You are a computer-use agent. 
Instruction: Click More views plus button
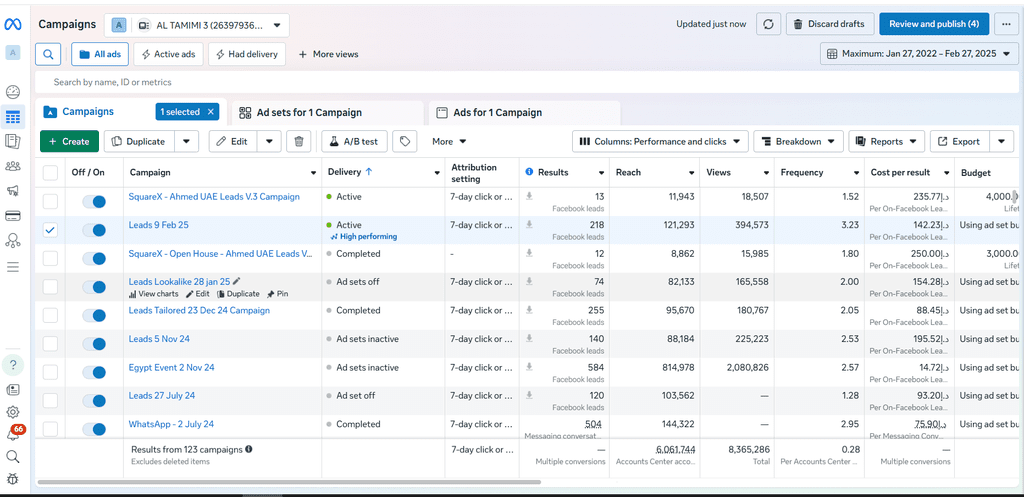point(328,54)
